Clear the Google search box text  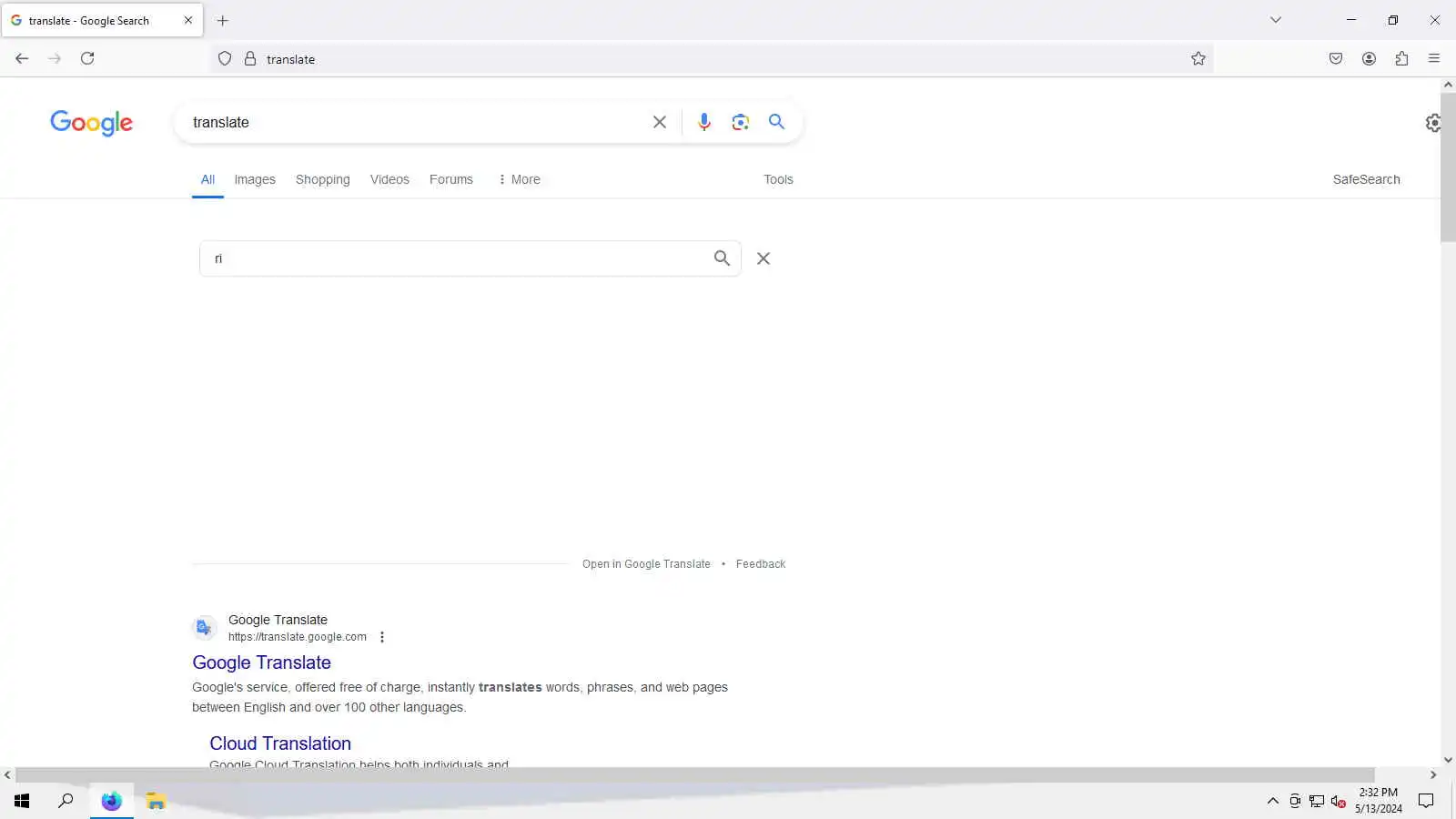(x=660, y=122)
